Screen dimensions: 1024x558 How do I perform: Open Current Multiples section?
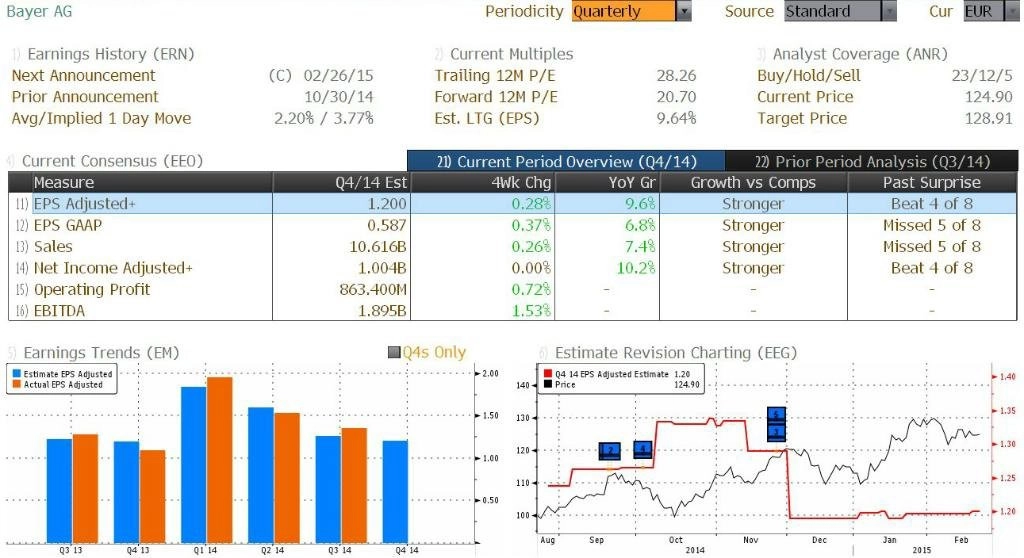coord(511,54)
